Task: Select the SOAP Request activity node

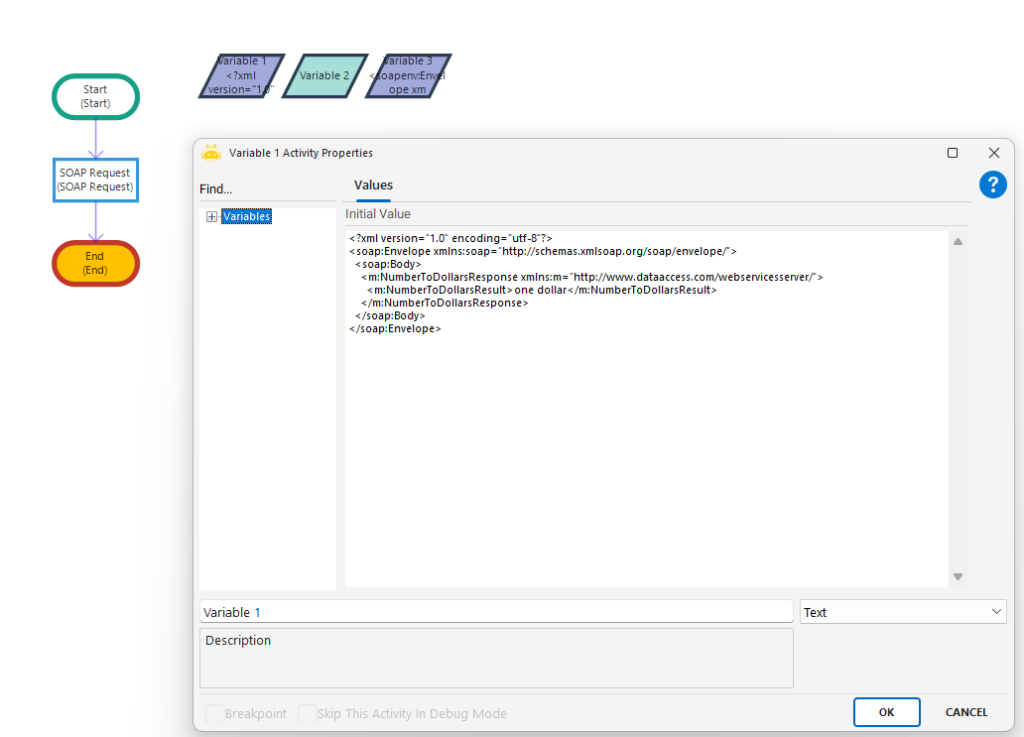Action: click(95, 179)
